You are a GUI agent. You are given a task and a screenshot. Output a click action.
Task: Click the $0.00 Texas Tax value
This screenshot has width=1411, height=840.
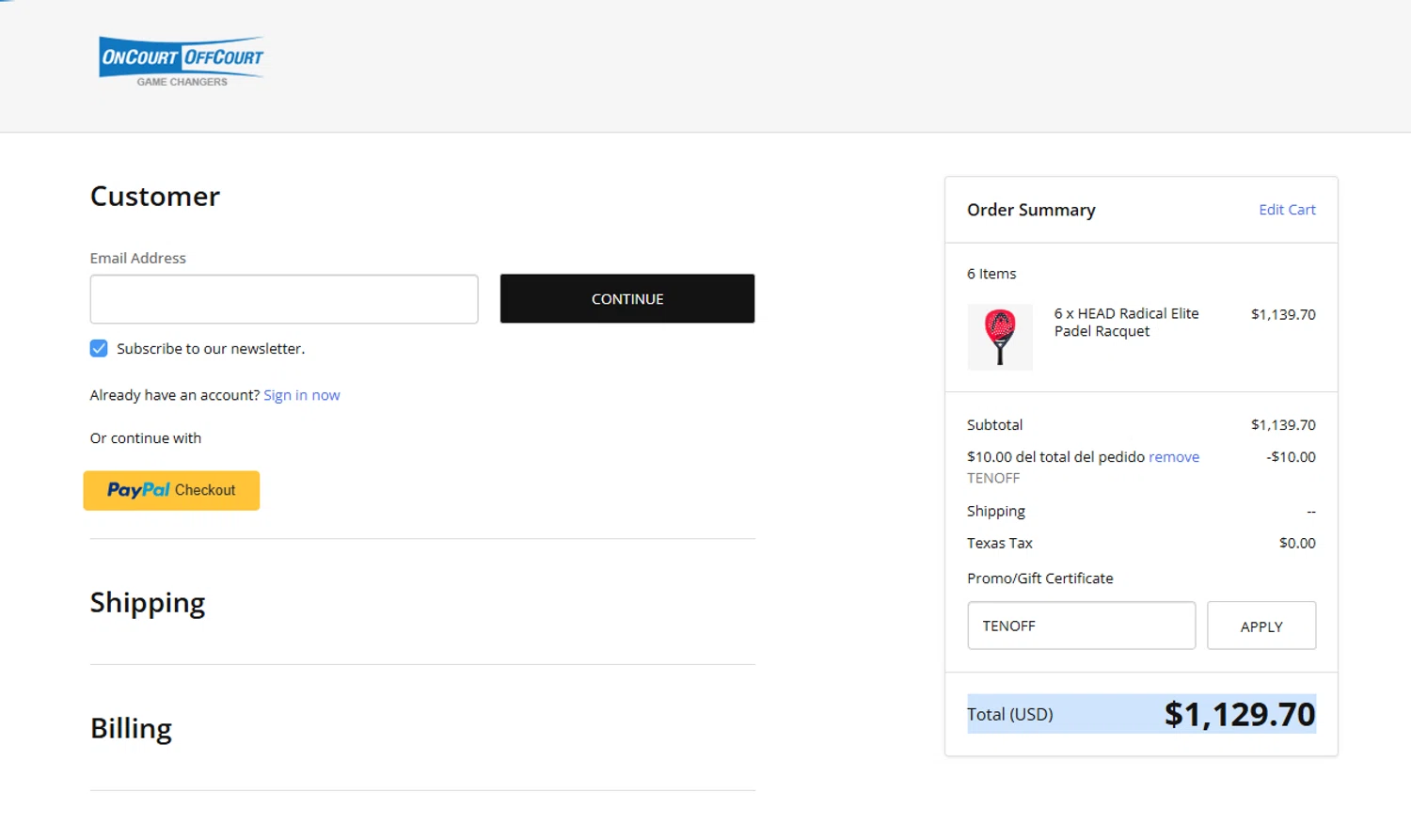tap(1297, 544)
